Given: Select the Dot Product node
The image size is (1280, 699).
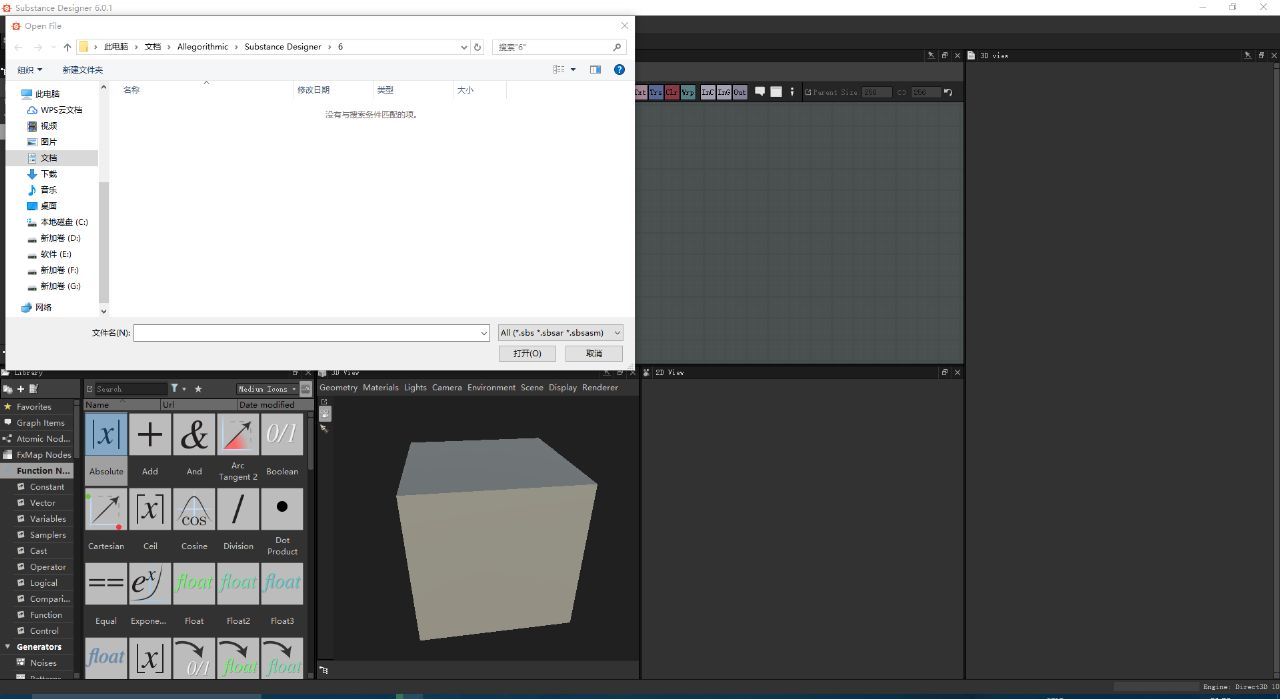Looking at the screenshot, I should tap(282, 509).
